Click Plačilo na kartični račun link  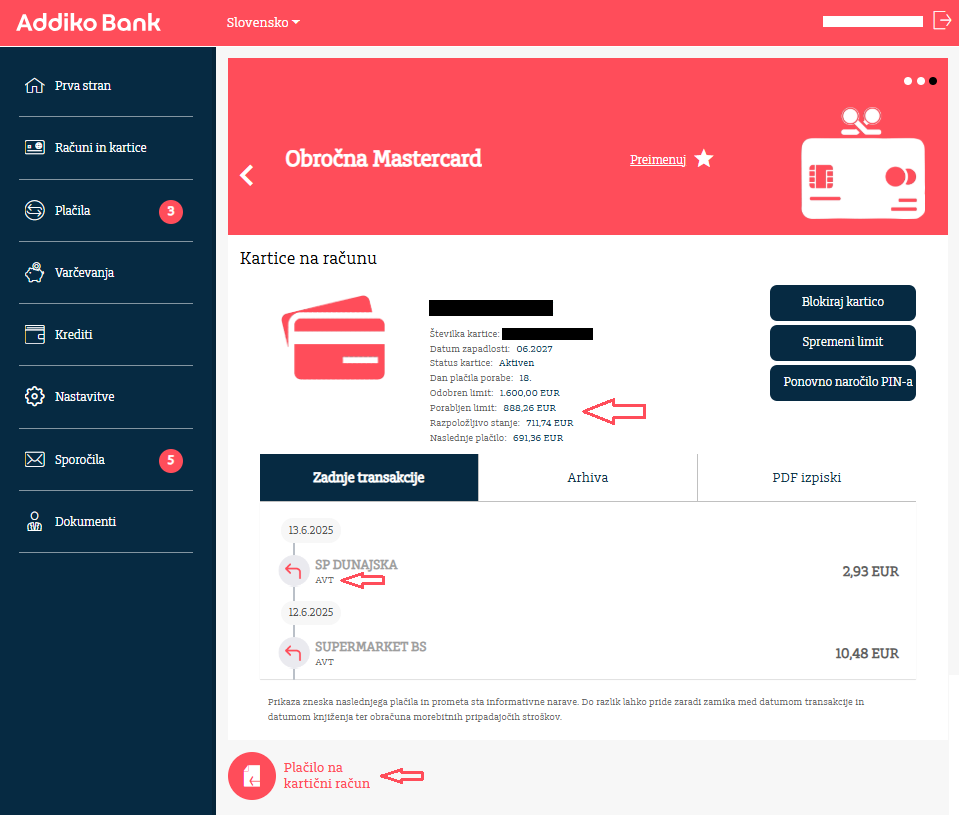point(327,775)
